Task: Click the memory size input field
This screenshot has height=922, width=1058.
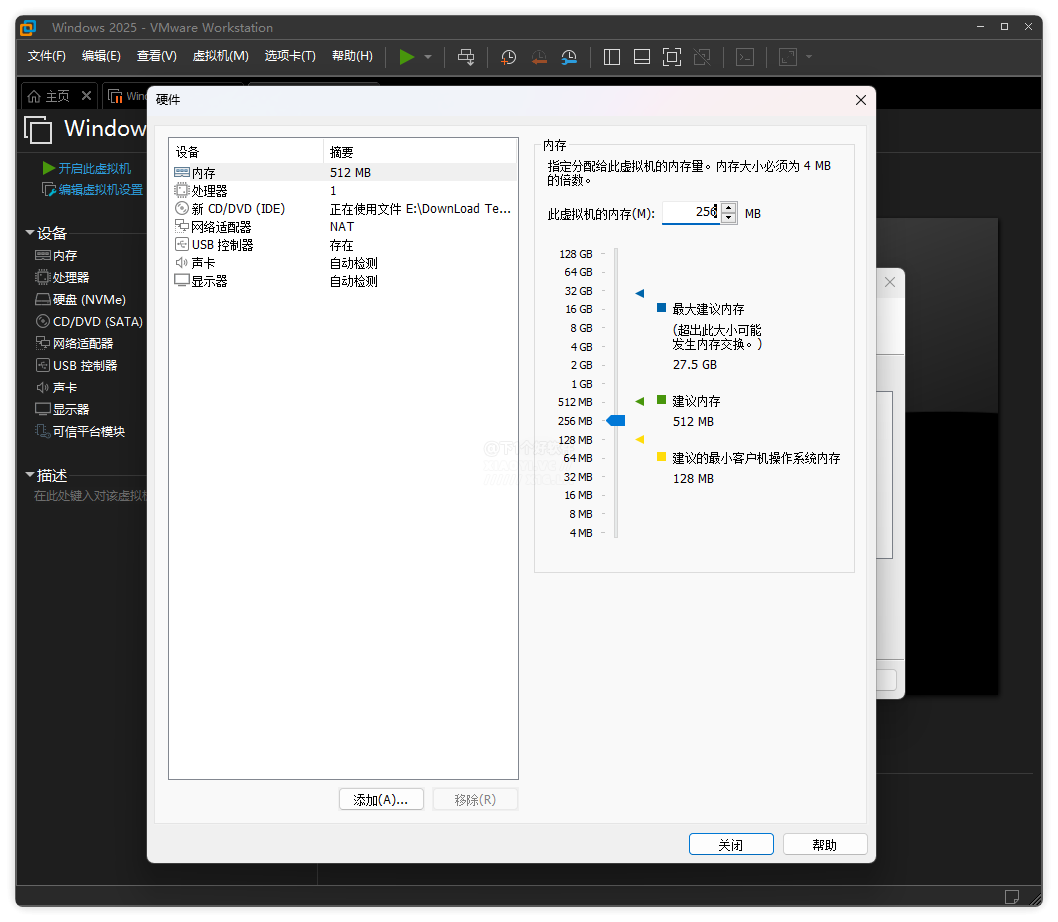Action: 690,213
